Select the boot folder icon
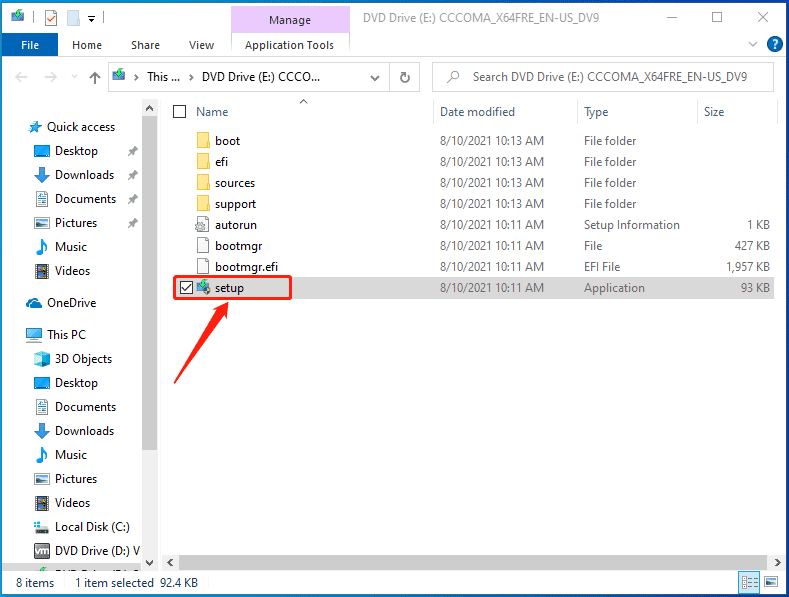Screen dimensions: 789x597 203,140
